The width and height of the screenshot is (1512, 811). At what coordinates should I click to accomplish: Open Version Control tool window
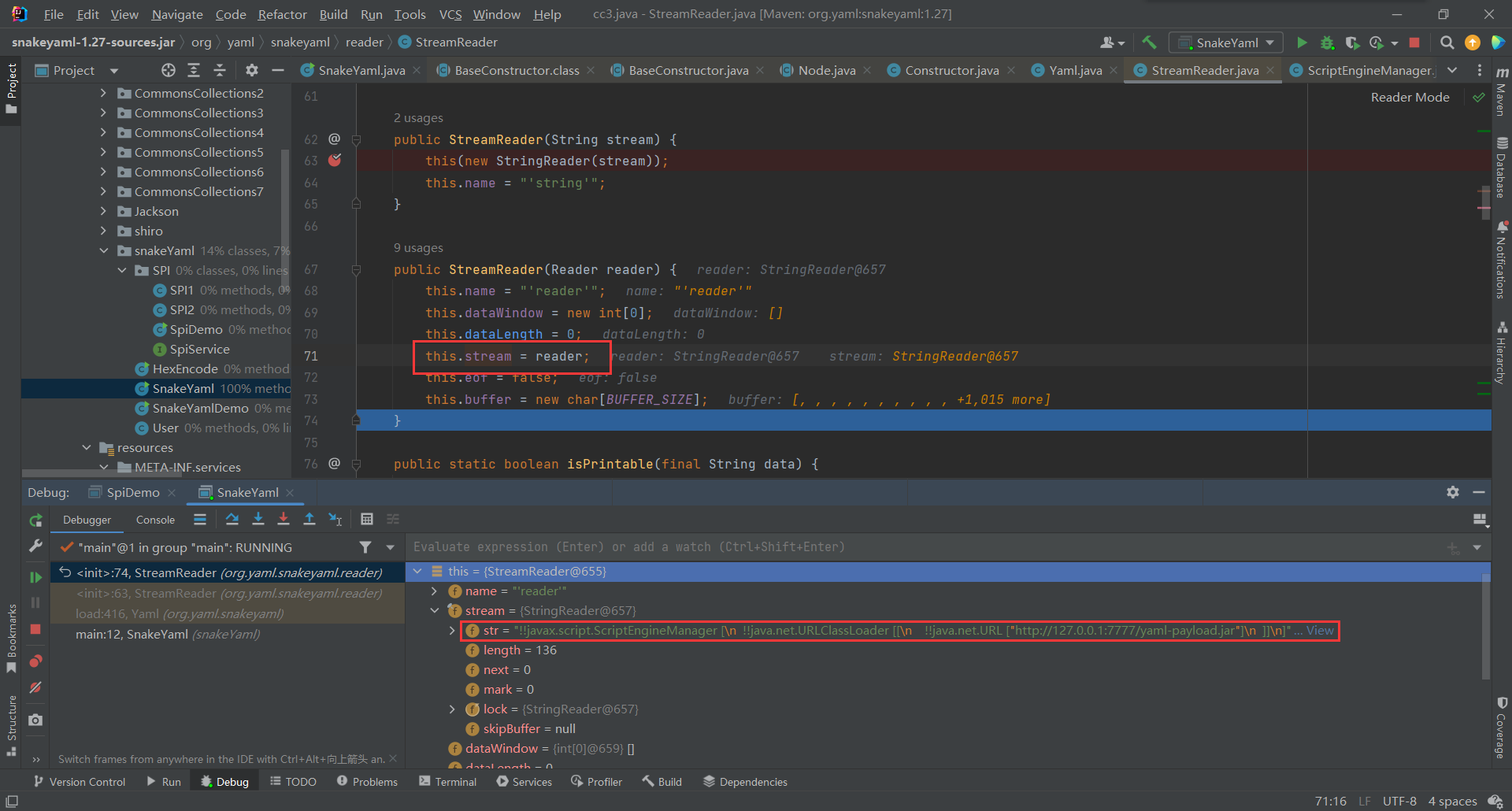pos(80,781)
